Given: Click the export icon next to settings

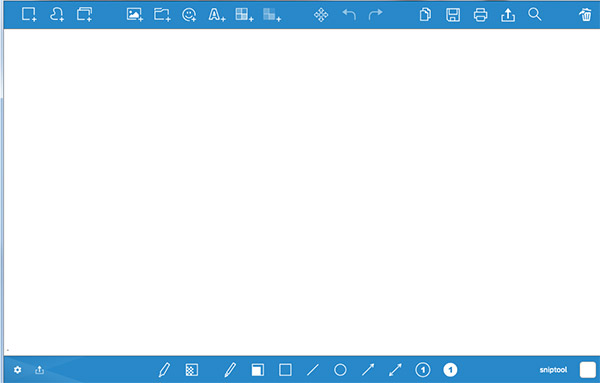Looking at the screenshot, I should pos(39,370).
